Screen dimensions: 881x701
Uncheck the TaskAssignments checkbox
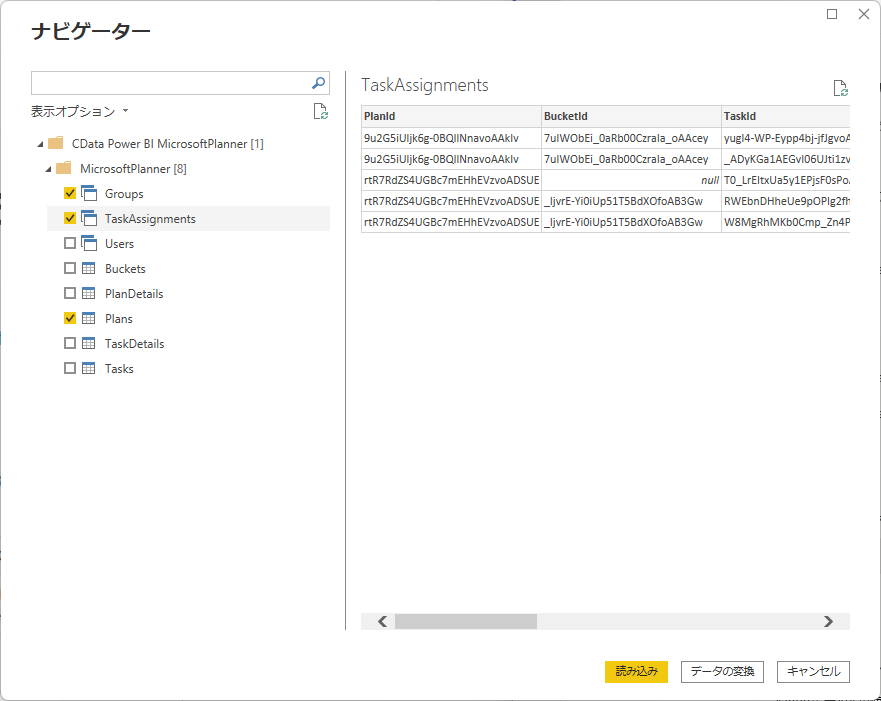[70, 218]
